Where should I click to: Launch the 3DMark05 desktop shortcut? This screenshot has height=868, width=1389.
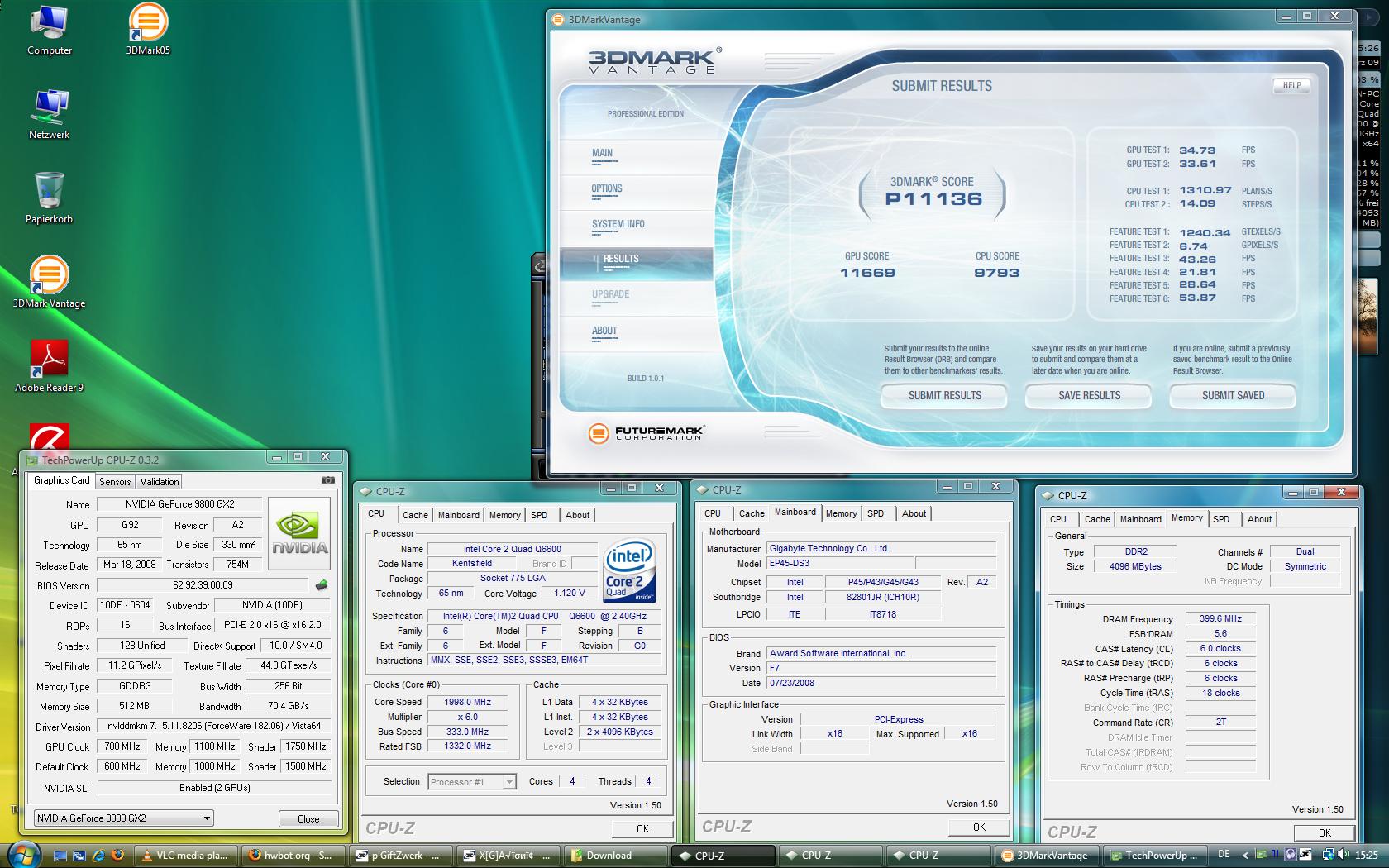tap(148, 30)
